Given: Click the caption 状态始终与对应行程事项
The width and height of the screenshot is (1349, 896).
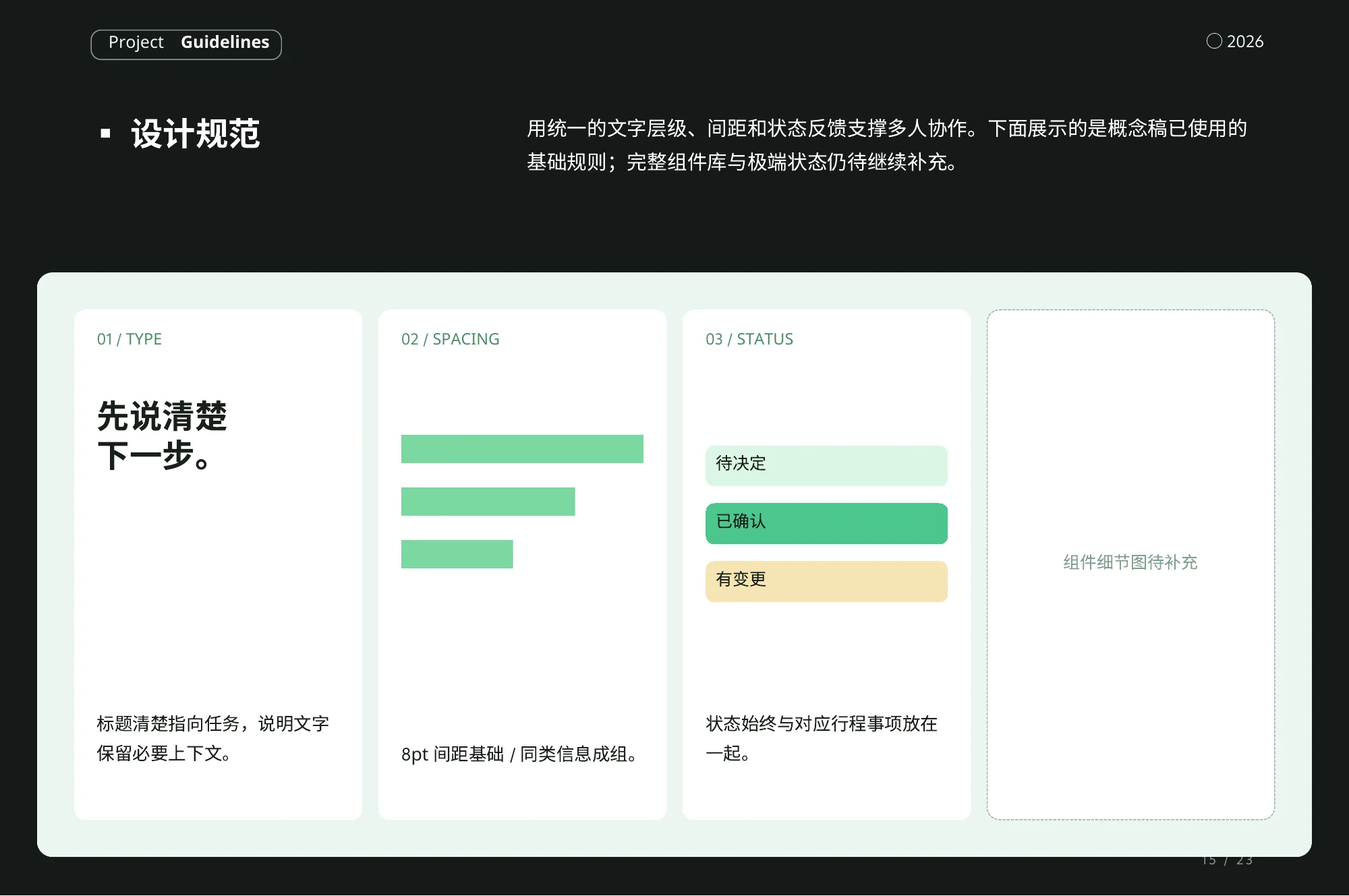Looking at the screenshot, I should [x=822, y=738].
